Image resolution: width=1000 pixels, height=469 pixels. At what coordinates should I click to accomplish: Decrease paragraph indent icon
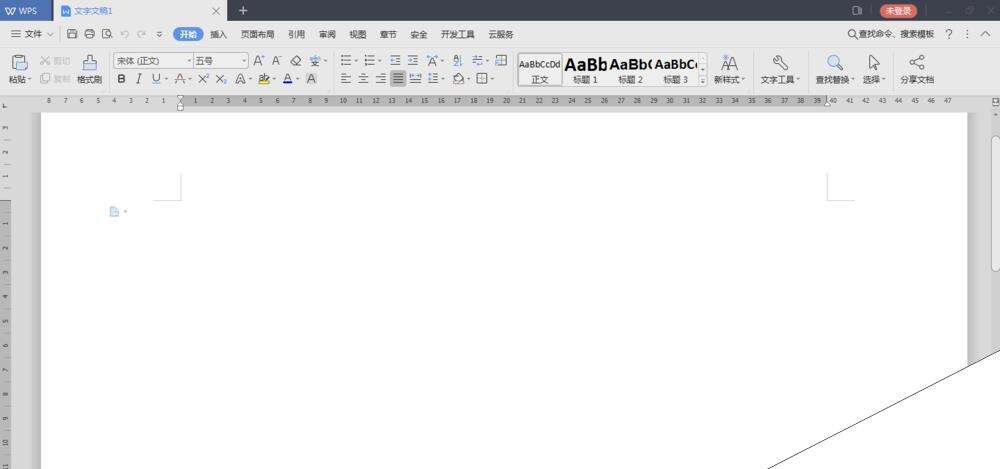click(395, 61)
